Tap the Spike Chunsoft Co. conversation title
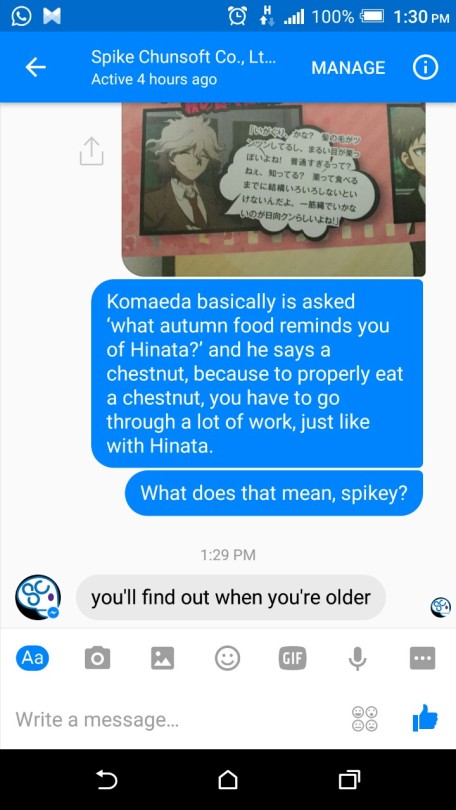Screen dimensions: 456x810 tap(183, 57)
